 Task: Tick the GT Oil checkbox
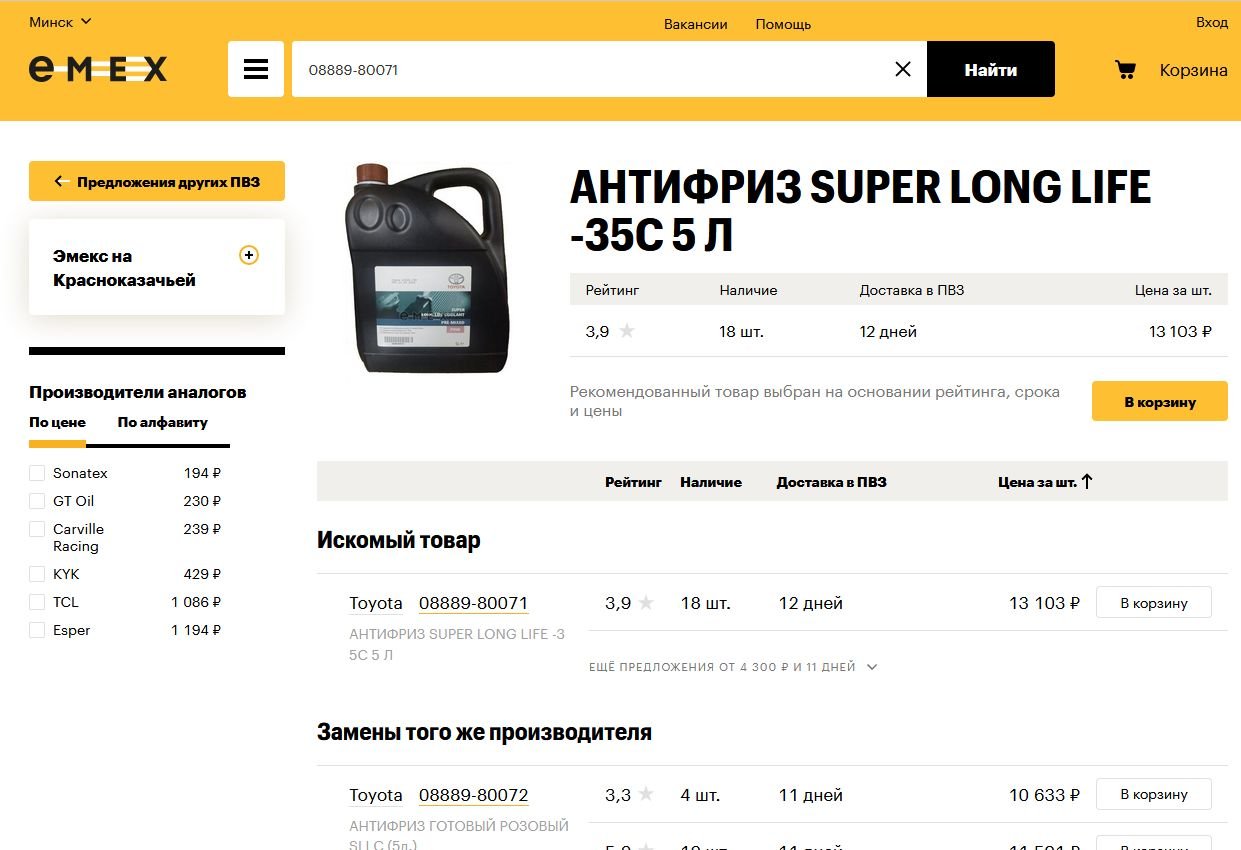37,501
